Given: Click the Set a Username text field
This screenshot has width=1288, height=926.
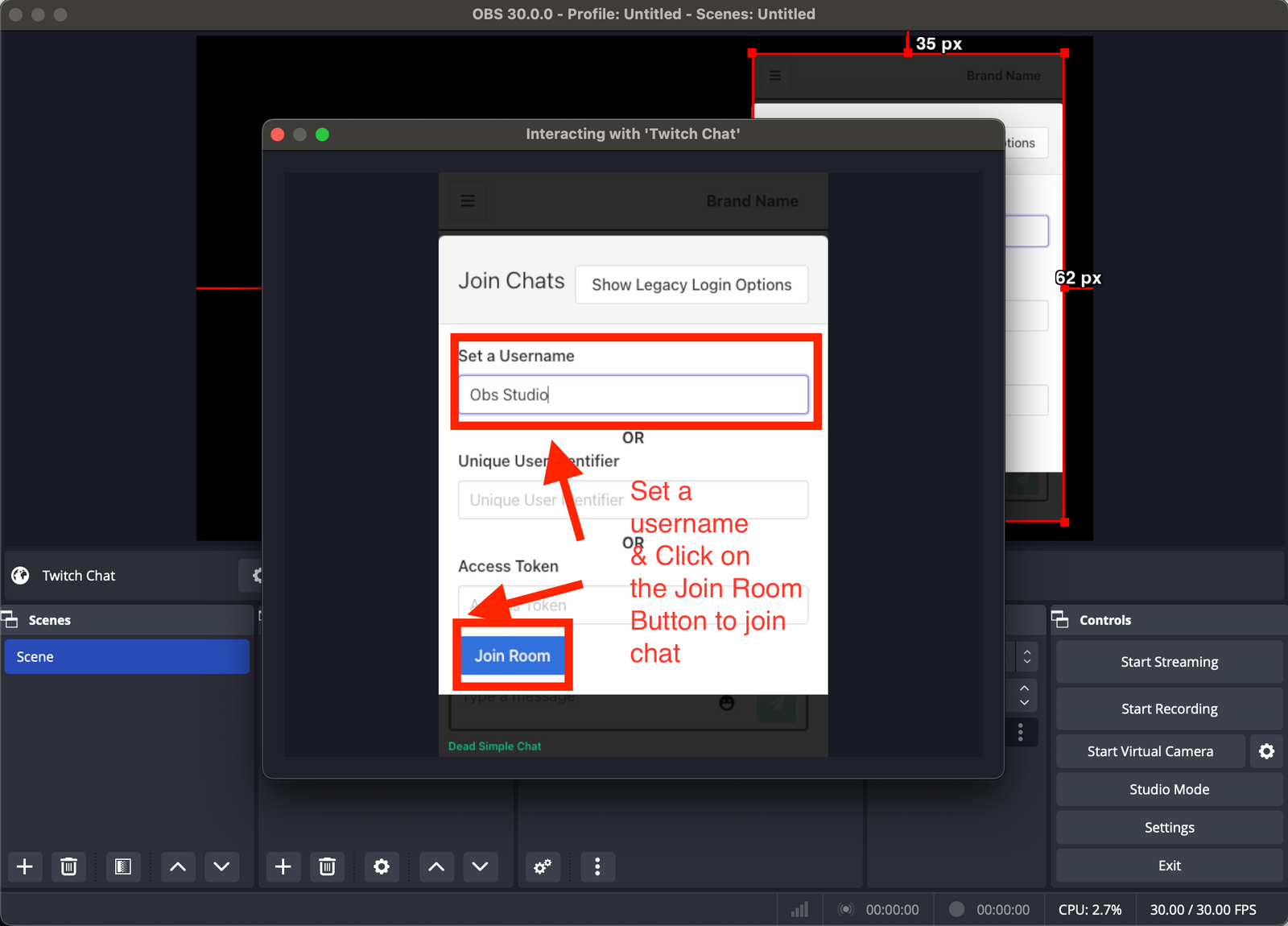Looking at the screenshot, I should click(634, 395).
